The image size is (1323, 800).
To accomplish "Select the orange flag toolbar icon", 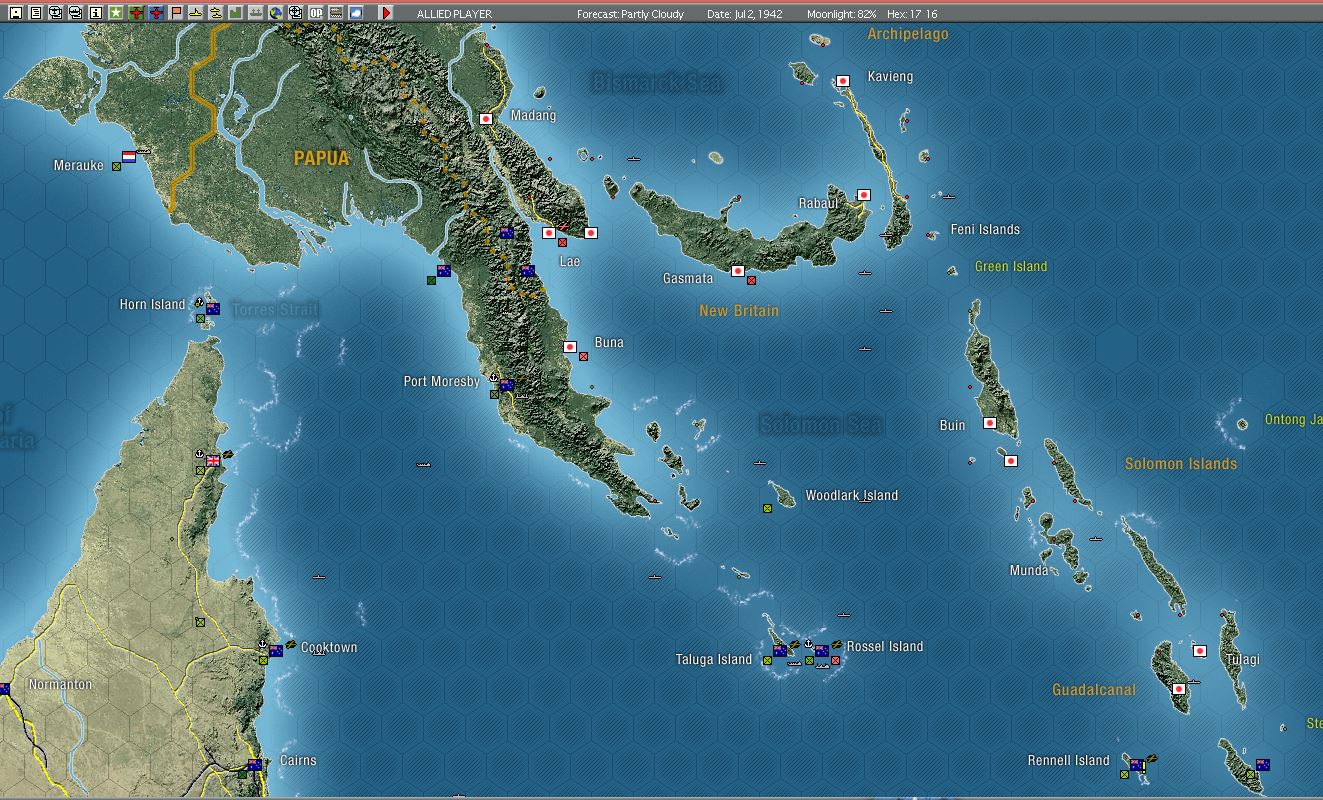I will pos(176,13).
